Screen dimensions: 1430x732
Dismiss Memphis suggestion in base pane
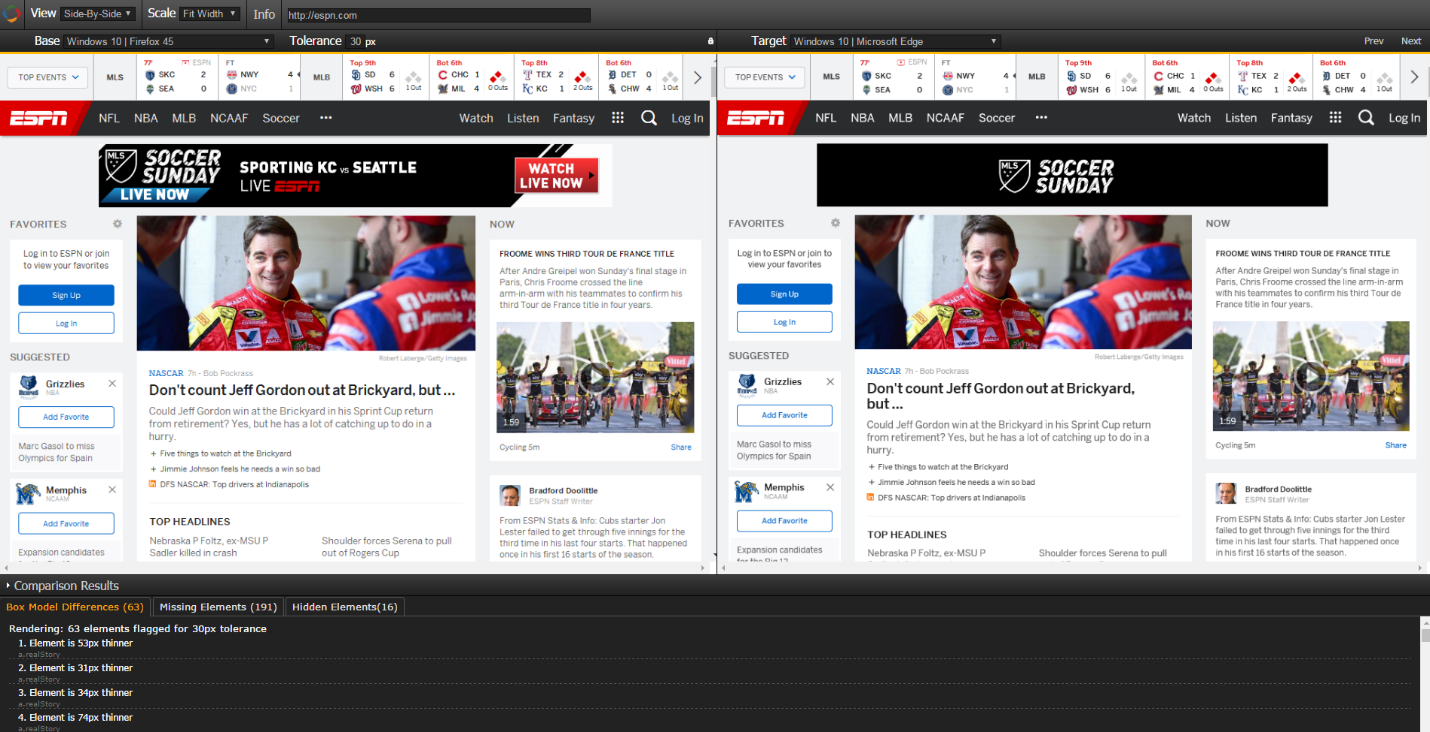pos(112,490)
